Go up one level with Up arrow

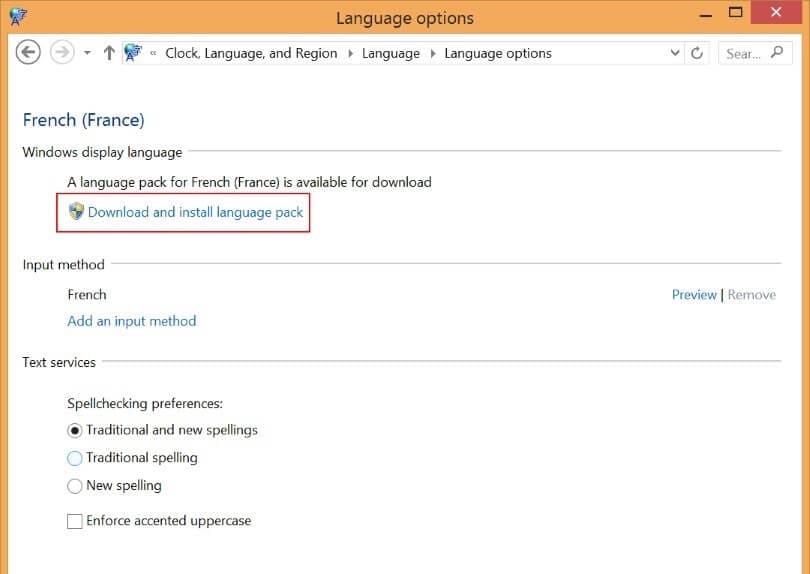[x=109, y=53]
